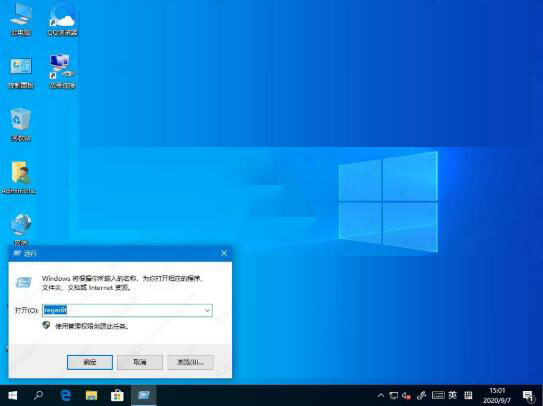Viewport: 543px width, 406px height.
Task: Click the Run dialog title icon
Action: coord(17,253)
